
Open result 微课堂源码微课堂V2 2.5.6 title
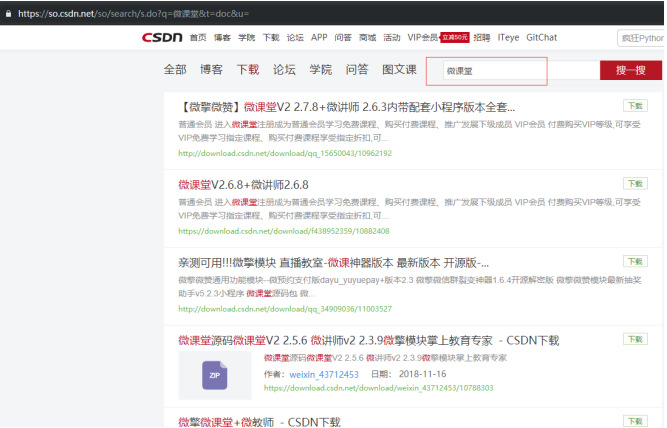(x=368, y=340)
